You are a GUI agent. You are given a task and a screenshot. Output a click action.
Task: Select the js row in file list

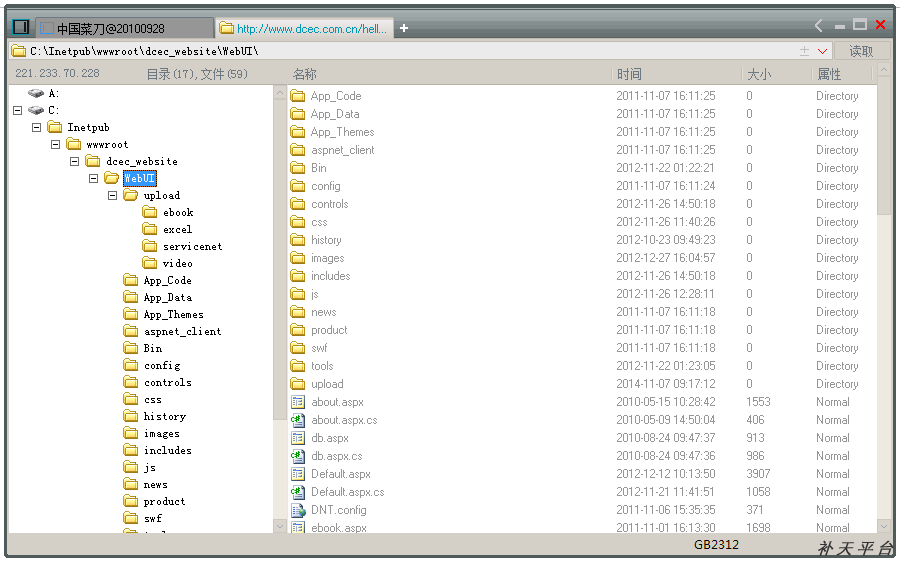[583, 294]
